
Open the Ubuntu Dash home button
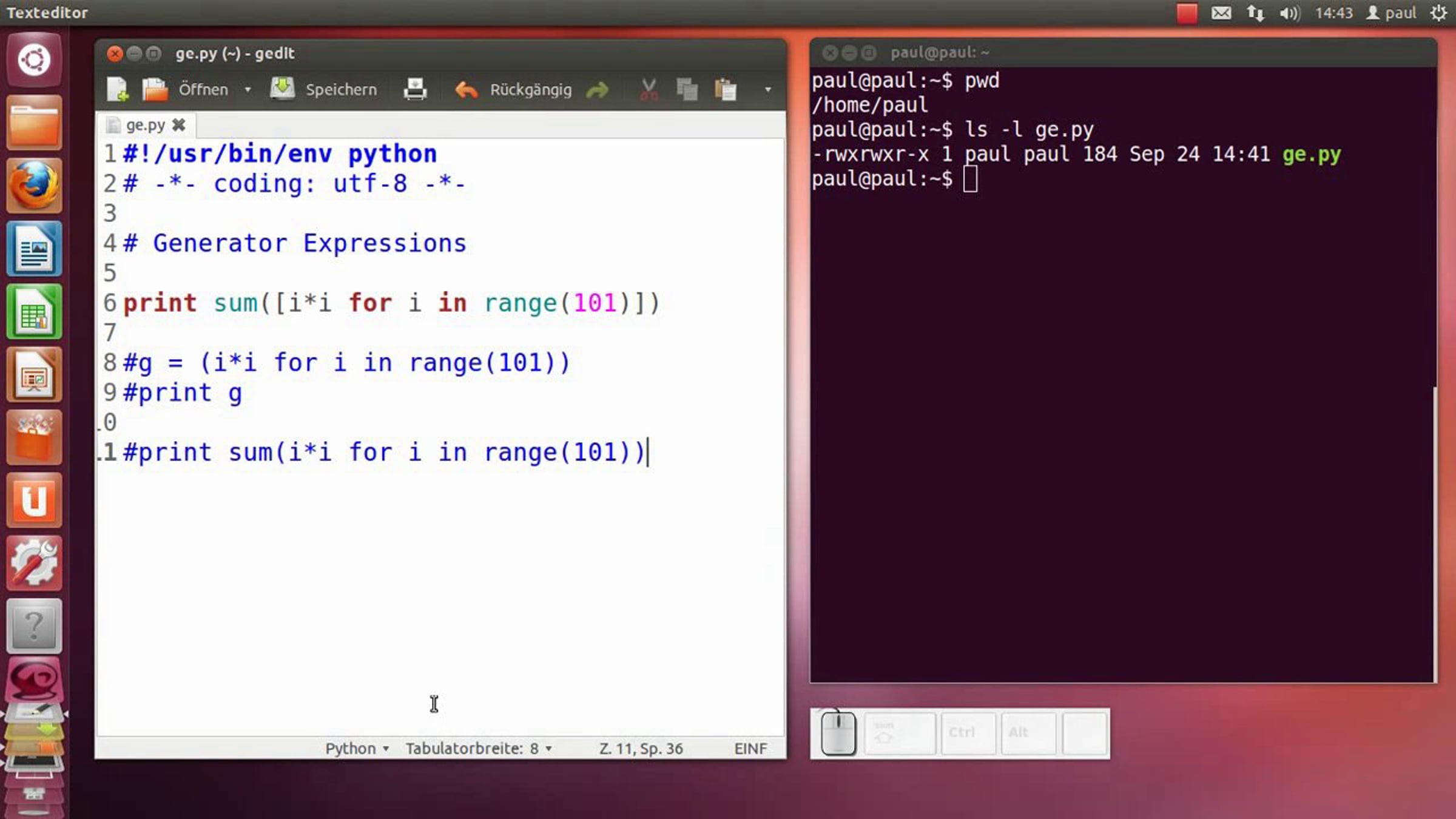click(34, 59)
